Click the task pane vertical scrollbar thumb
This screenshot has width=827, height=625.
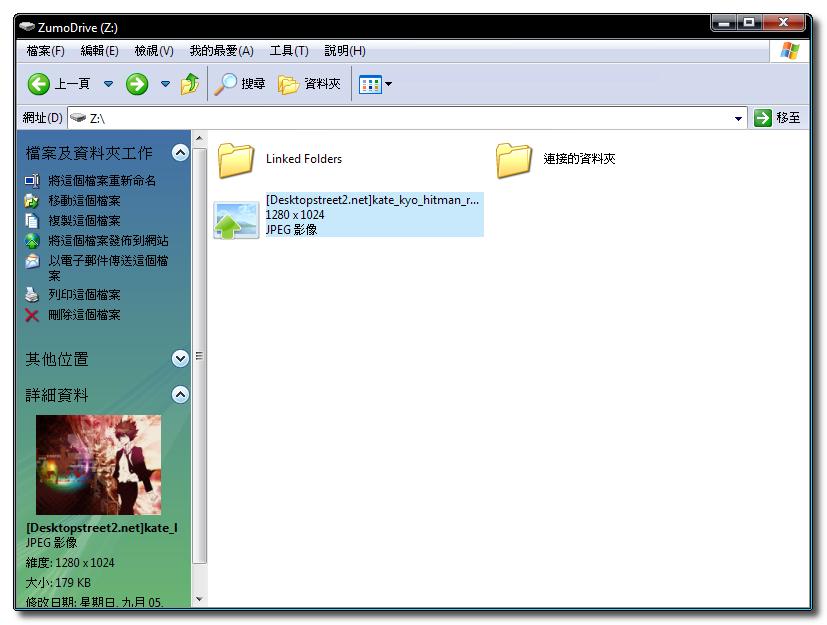(x=199, y=356)
